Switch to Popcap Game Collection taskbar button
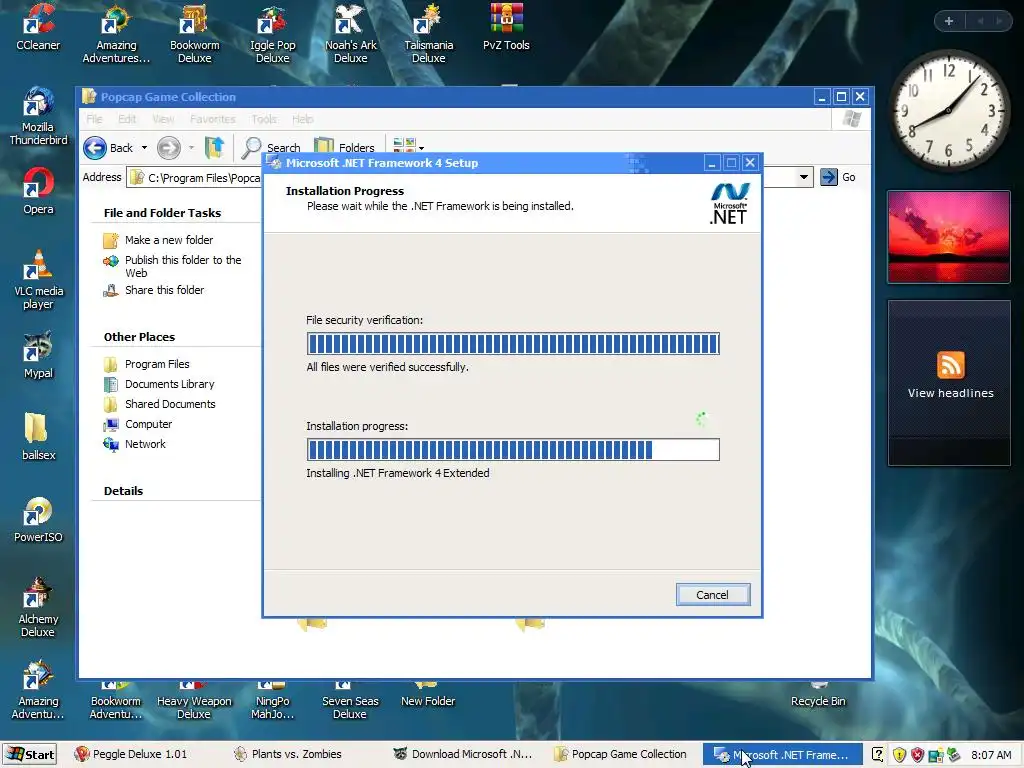1024x768 pixels. coord(622,754)
